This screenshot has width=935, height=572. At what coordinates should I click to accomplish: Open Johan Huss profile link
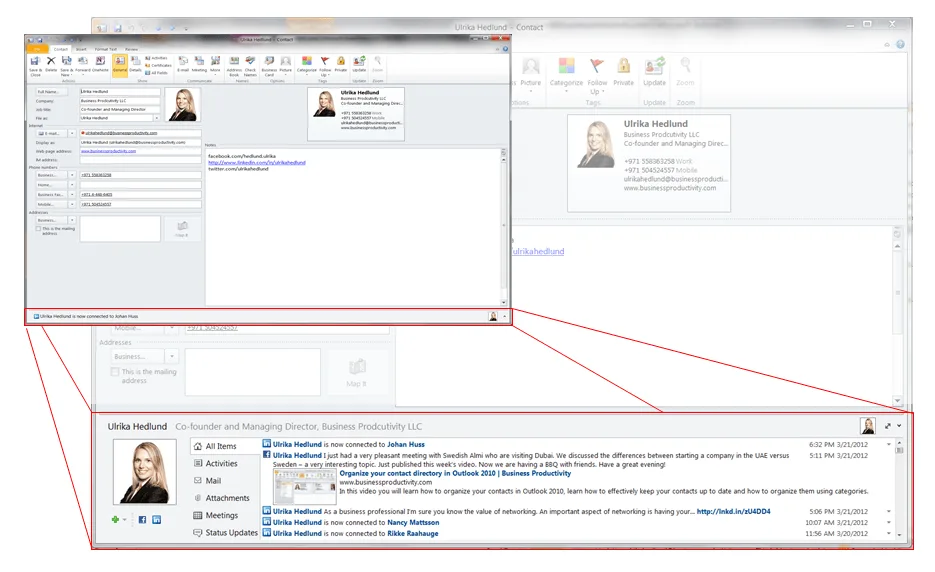click(x=405, y=444)
